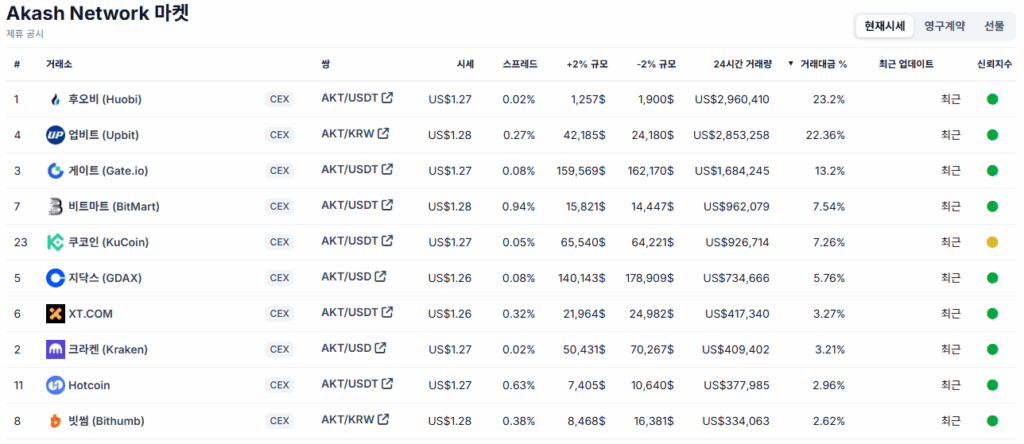Click the Upbit logo icon
This screenshot has width=1024, height=444.
coord(56,135)
